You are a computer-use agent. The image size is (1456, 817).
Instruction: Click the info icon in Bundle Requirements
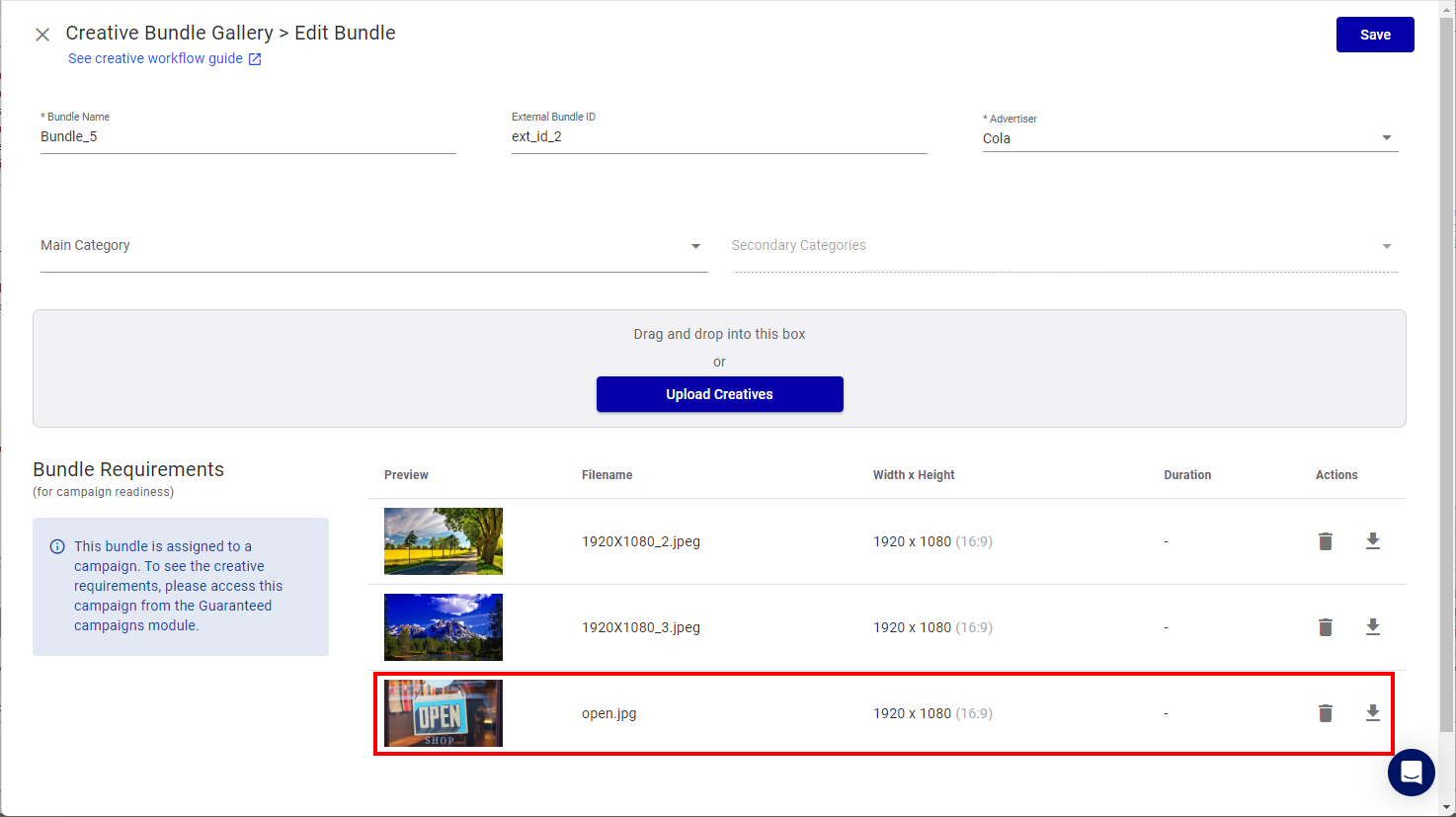tap(57, 546)
